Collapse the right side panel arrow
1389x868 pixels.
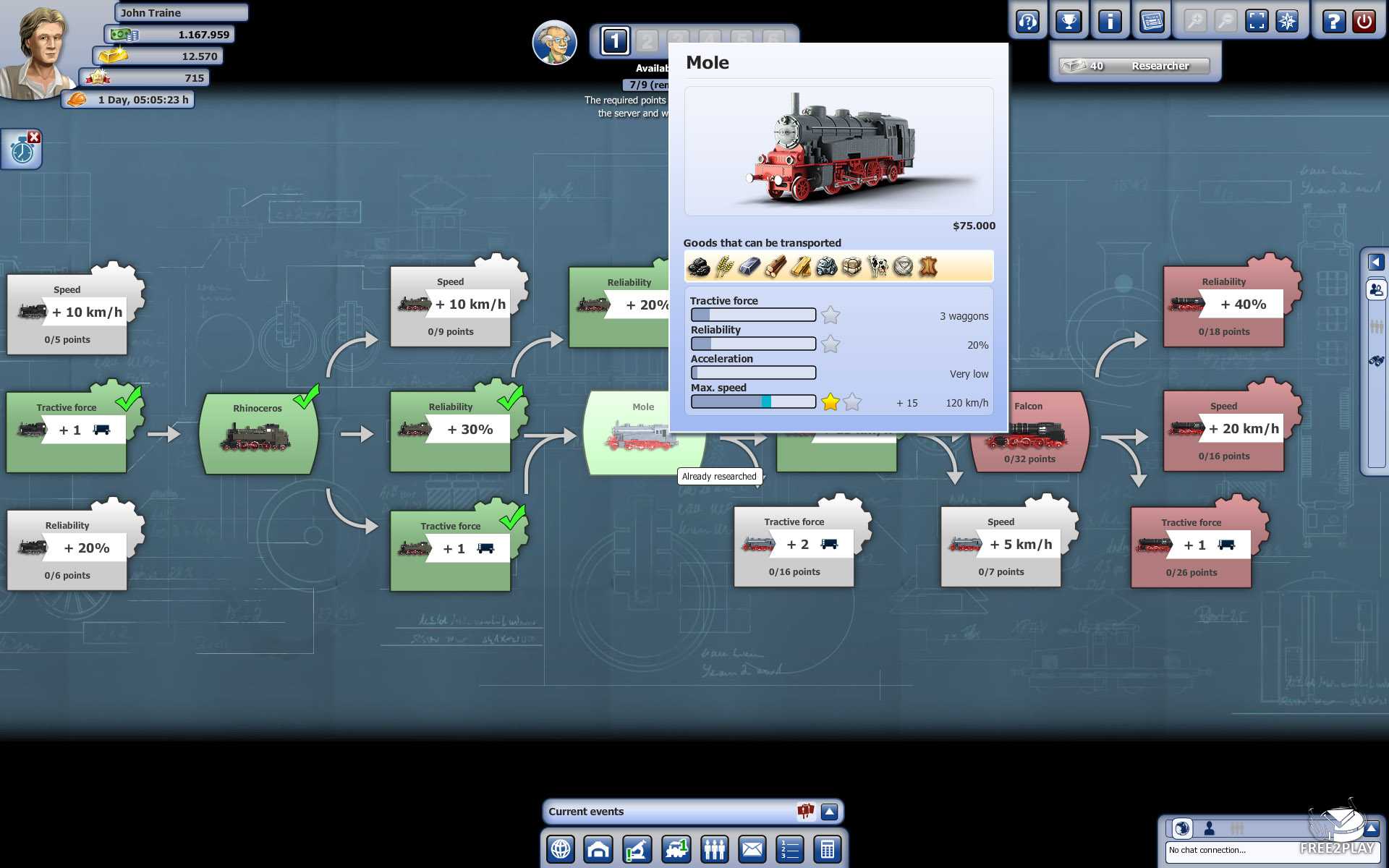pos(1376,262)
